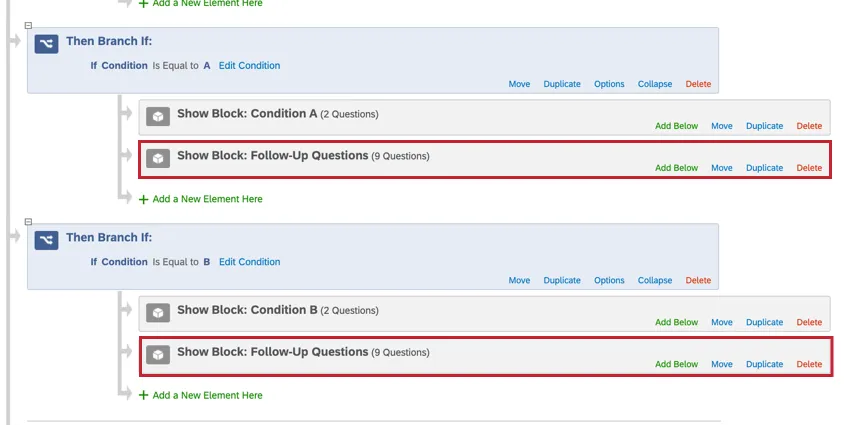
Task: Click the branch icon for Condition A branch
Action: (x=46, y=43)
